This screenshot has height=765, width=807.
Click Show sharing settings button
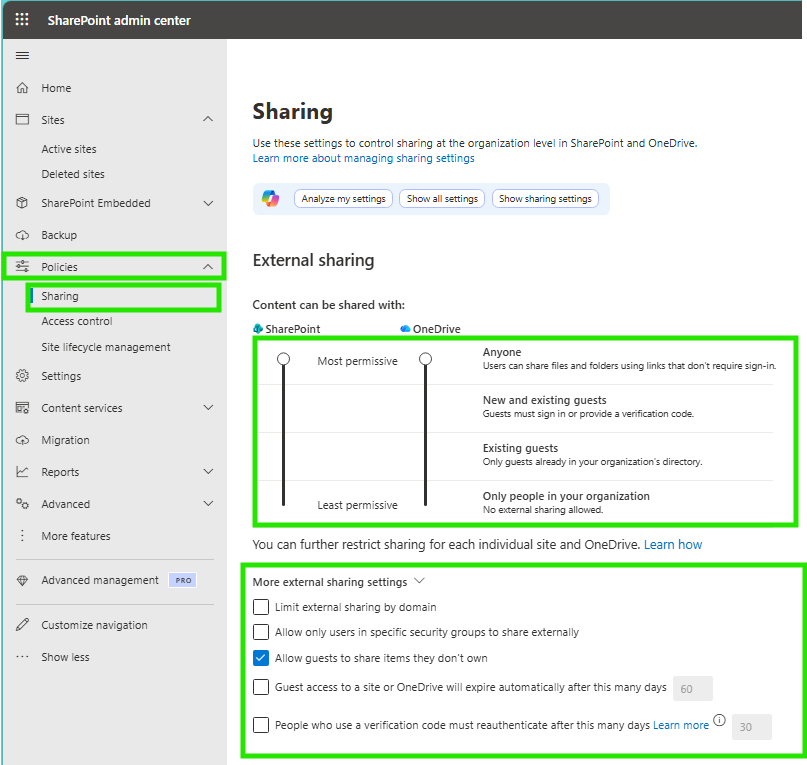coord(545,199)
